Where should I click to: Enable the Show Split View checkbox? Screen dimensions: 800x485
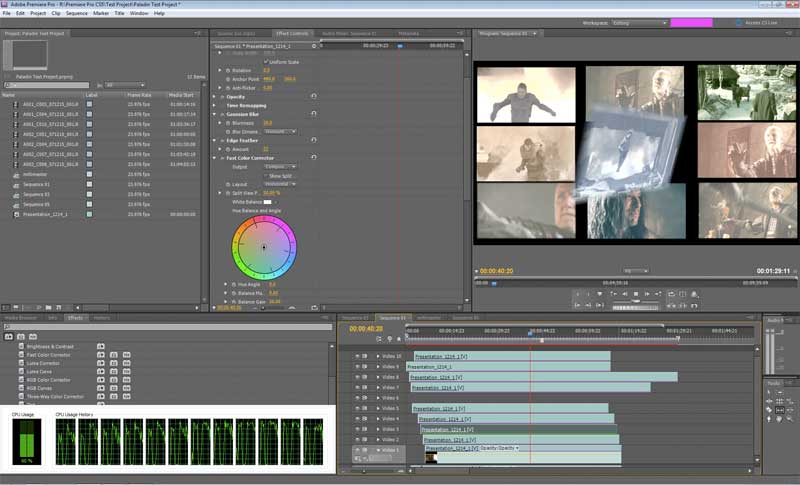[264, 175]
